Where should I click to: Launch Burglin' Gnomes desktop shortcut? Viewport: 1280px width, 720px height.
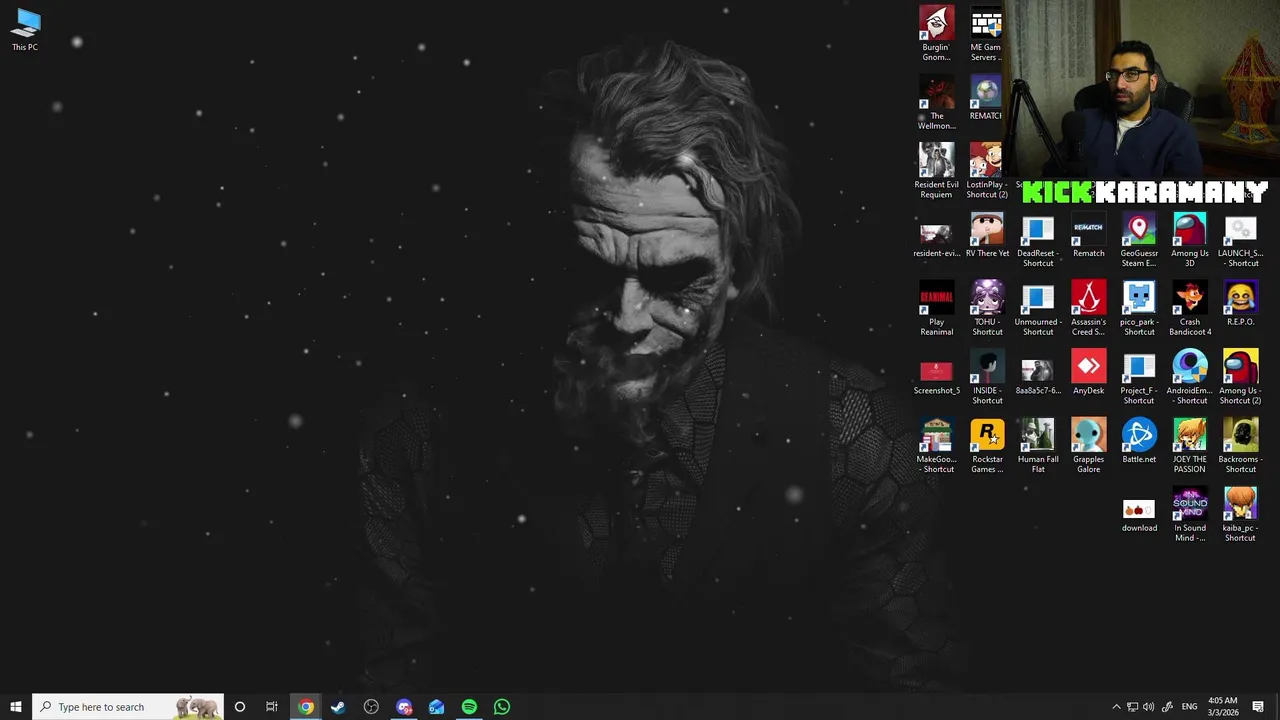[x=936, y=34]
